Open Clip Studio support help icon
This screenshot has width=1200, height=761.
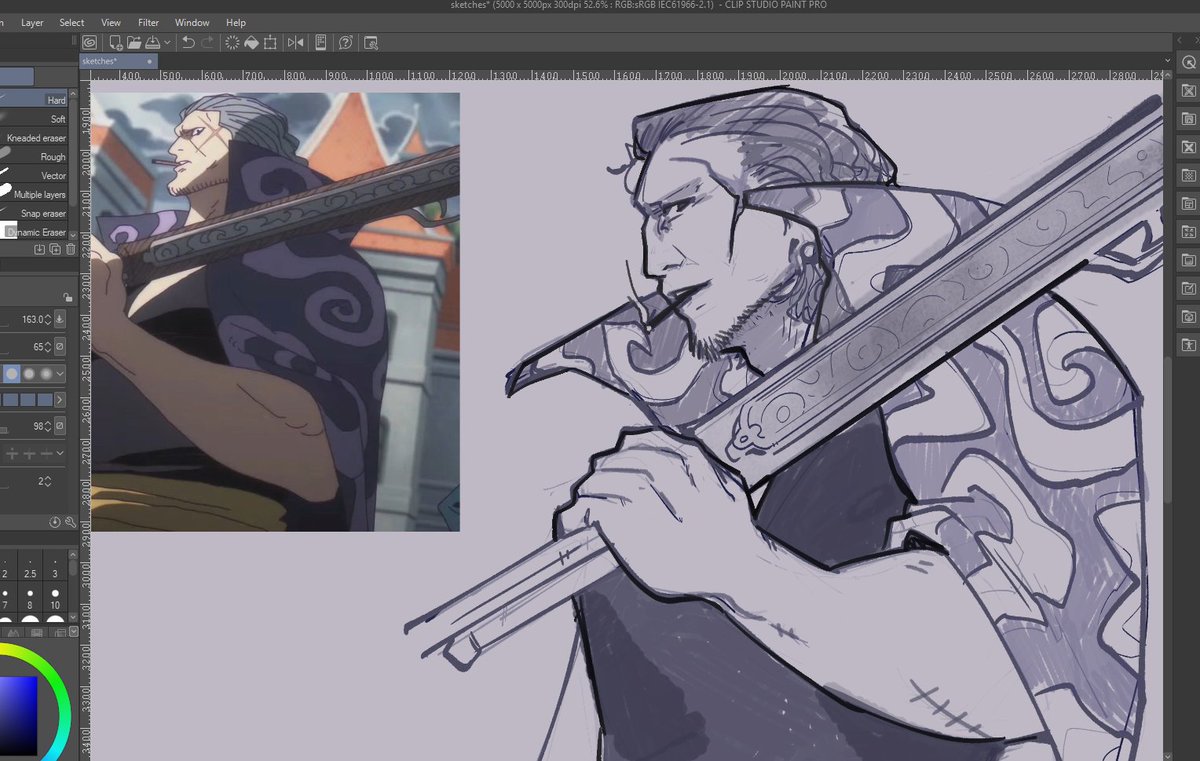(x=346, y=42)
